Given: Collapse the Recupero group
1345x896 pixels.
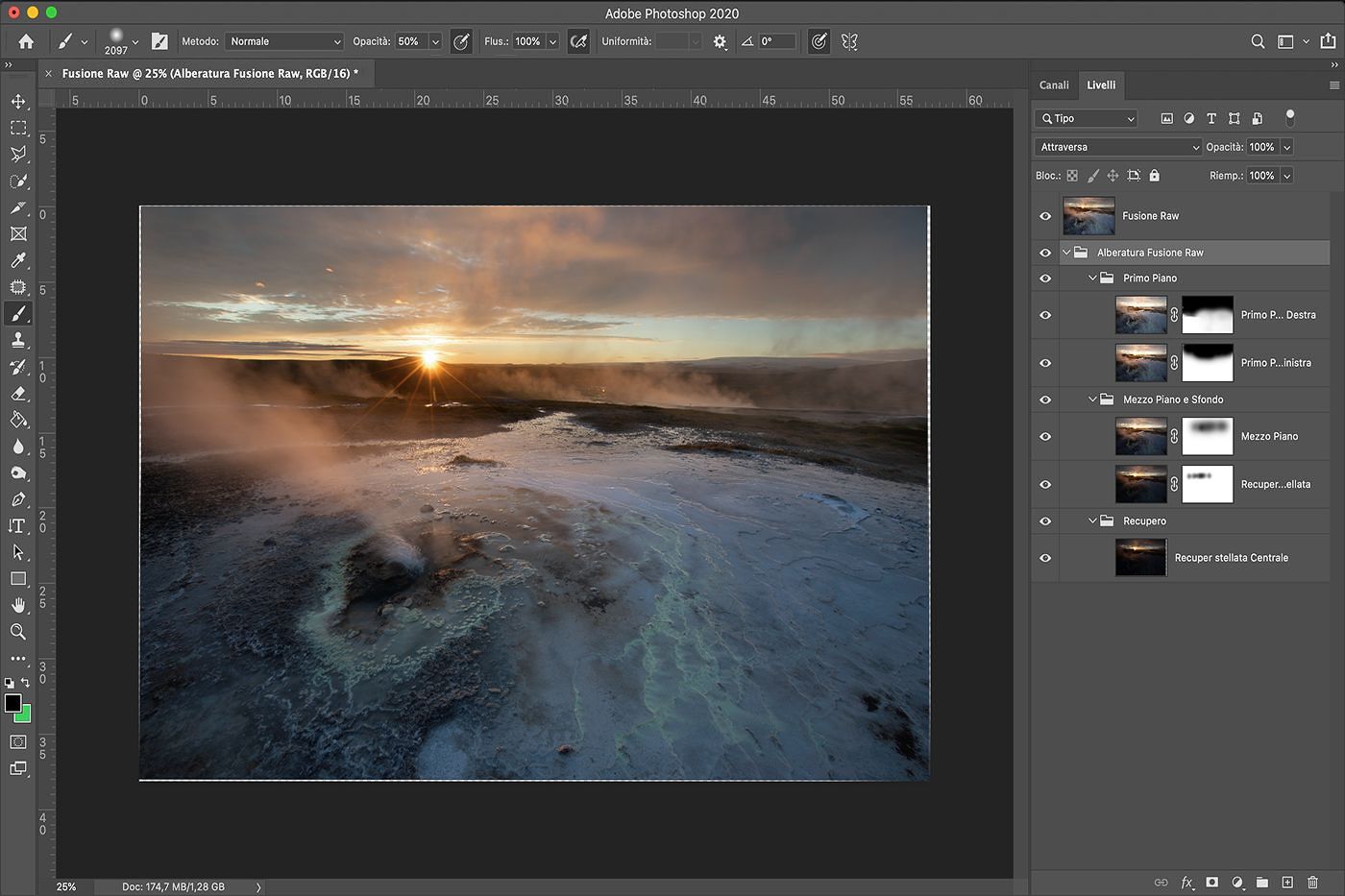Looking at the screenshot, I should pyautogui.click(x=1092, y=521).
